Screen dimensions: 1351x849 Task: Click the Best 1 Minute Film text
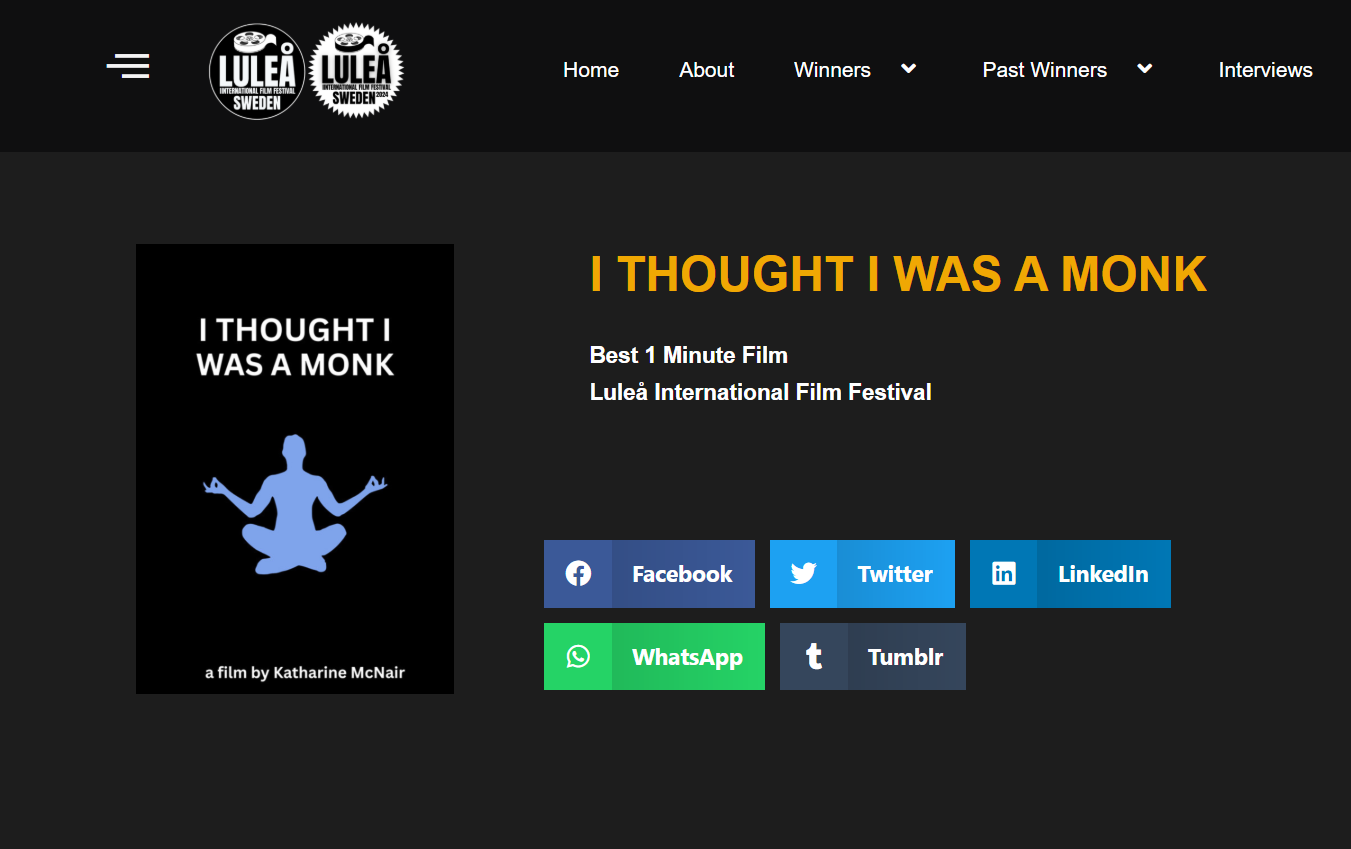point(687,354)
